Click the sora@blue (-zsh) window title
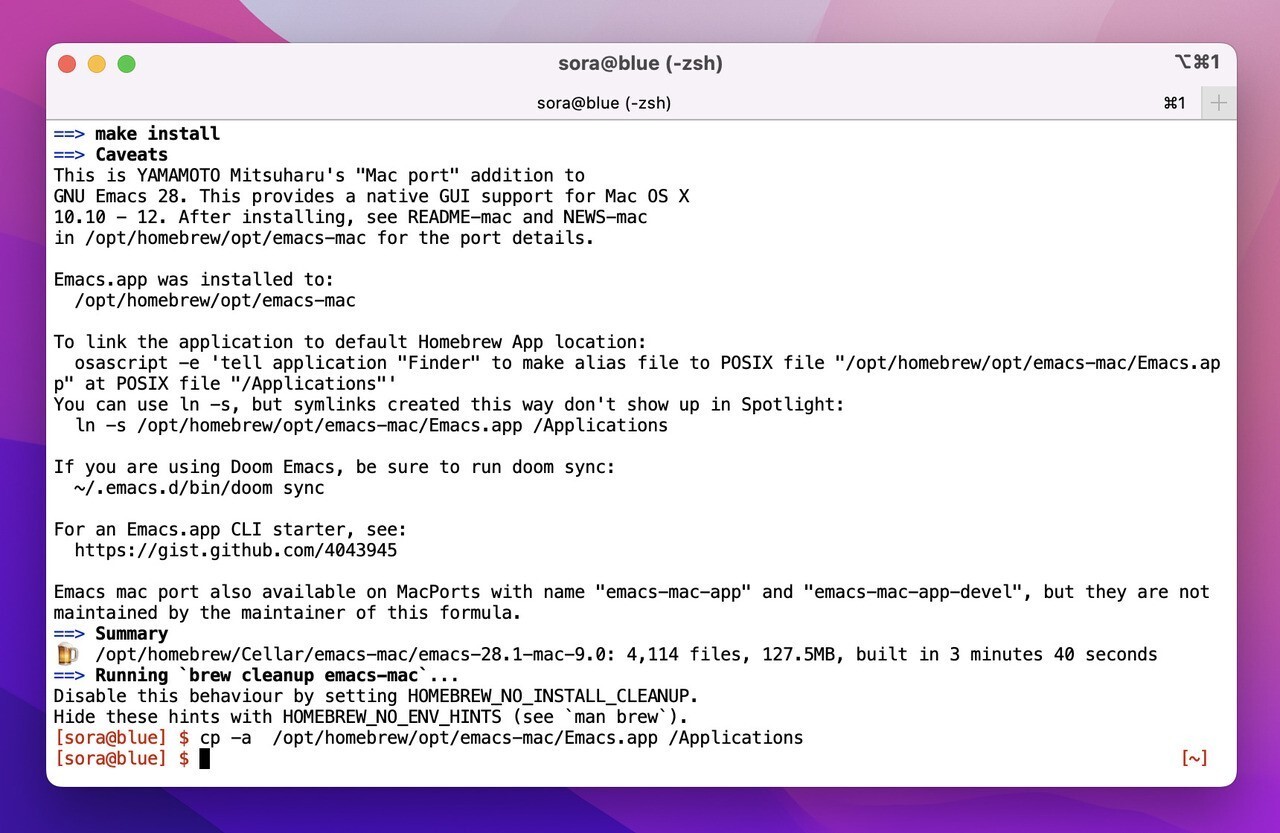The height and width of the screenshot is (833, 1280). [639, 62]
